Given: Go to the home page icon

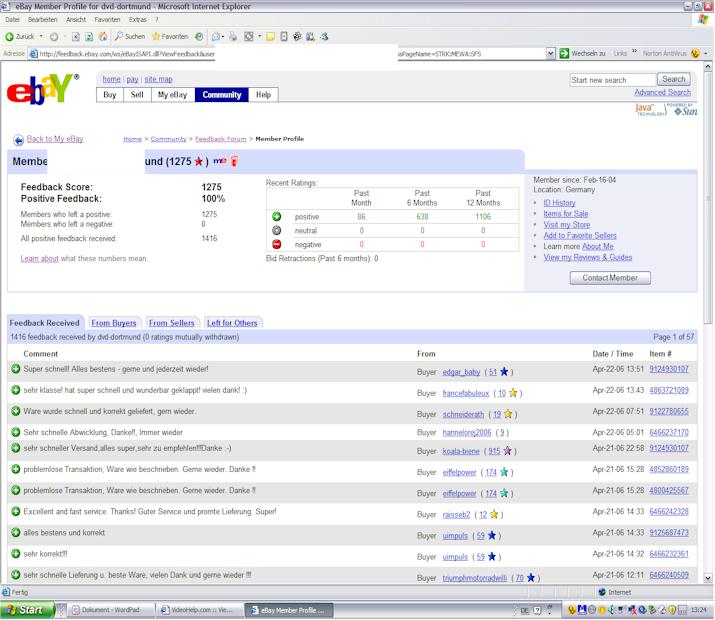Looking at the screenshot, I should pyautogui.click(x=103, y=37).
